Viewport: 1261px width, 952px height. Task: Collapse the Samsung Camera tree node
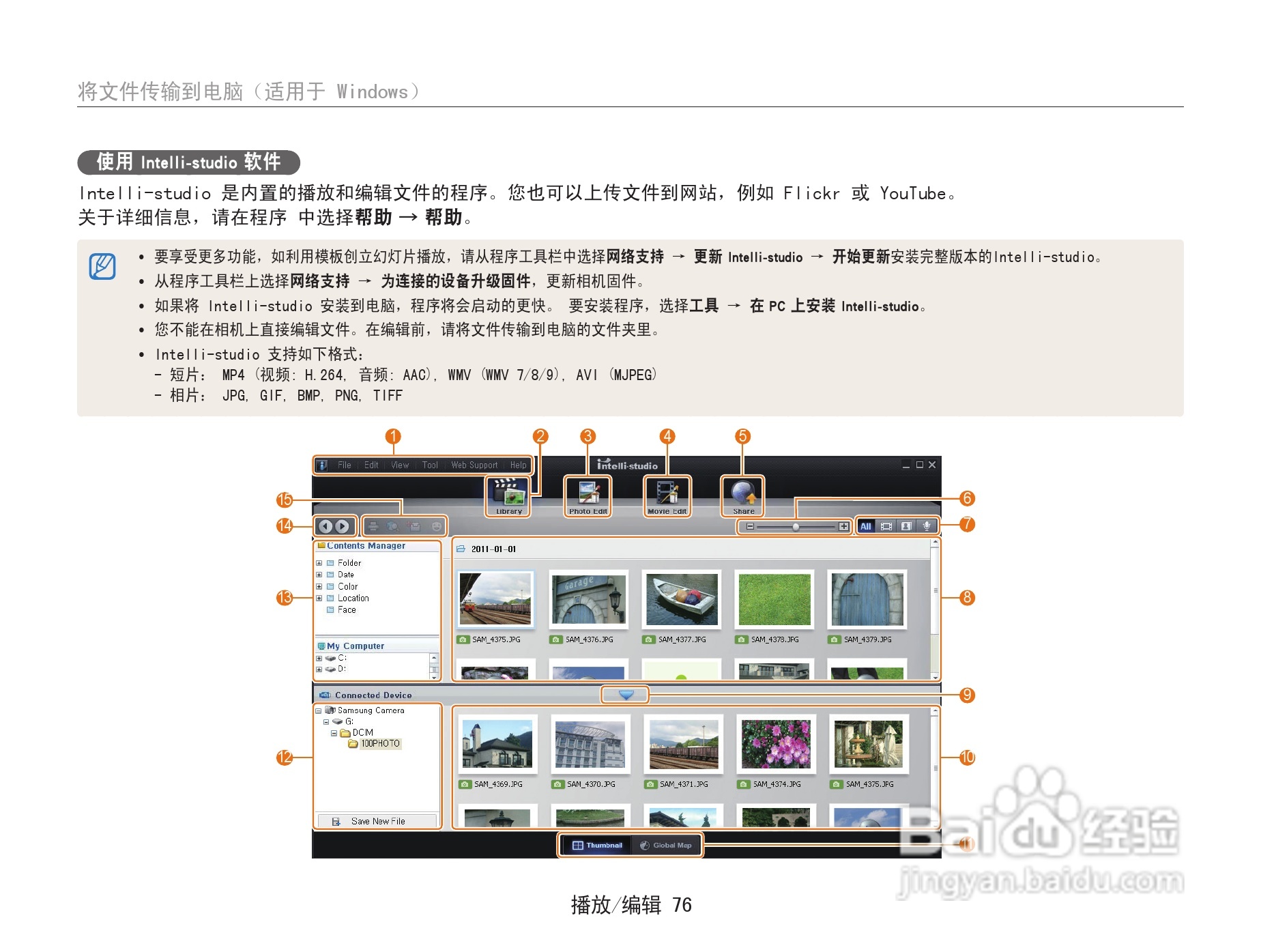tap(319, 710)
